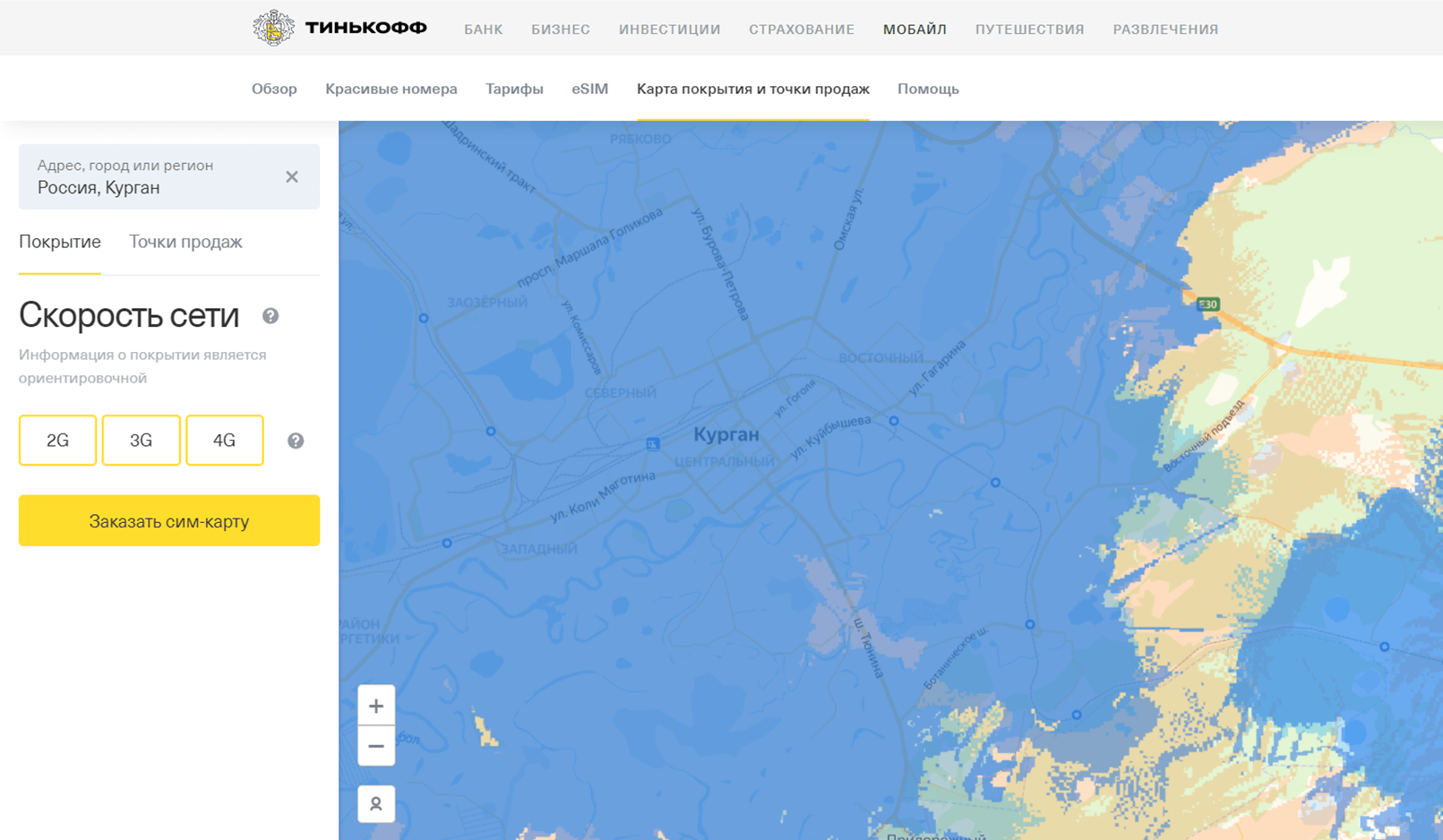The height and width of the screenshot is (840, 1443).
Task: Click the ул. Куйбышева street label
Action: [x=830, y=436]
